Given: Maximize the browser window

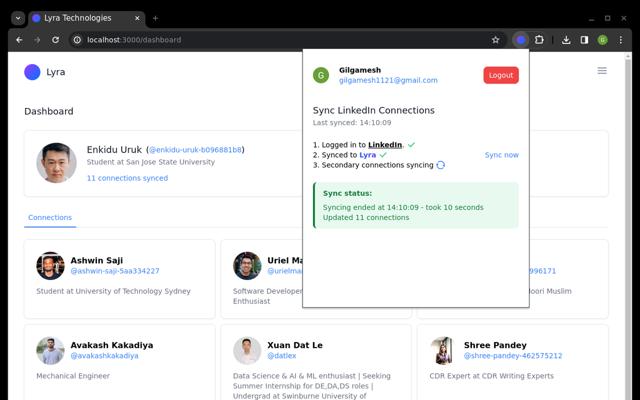Looking at the screenshot, I should pyautogui.click(x=608, y=18).
